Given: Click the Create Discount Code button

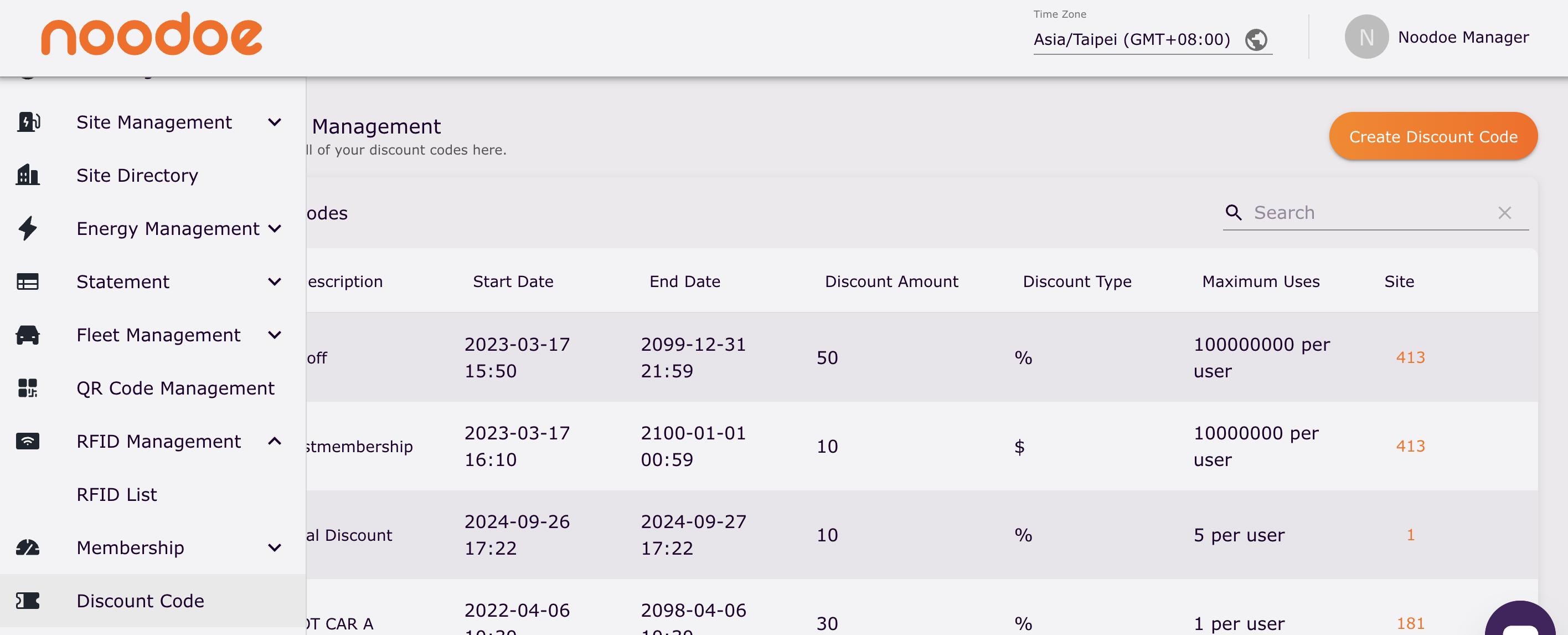Looking at the screenshot, I should click(1433, 136).
